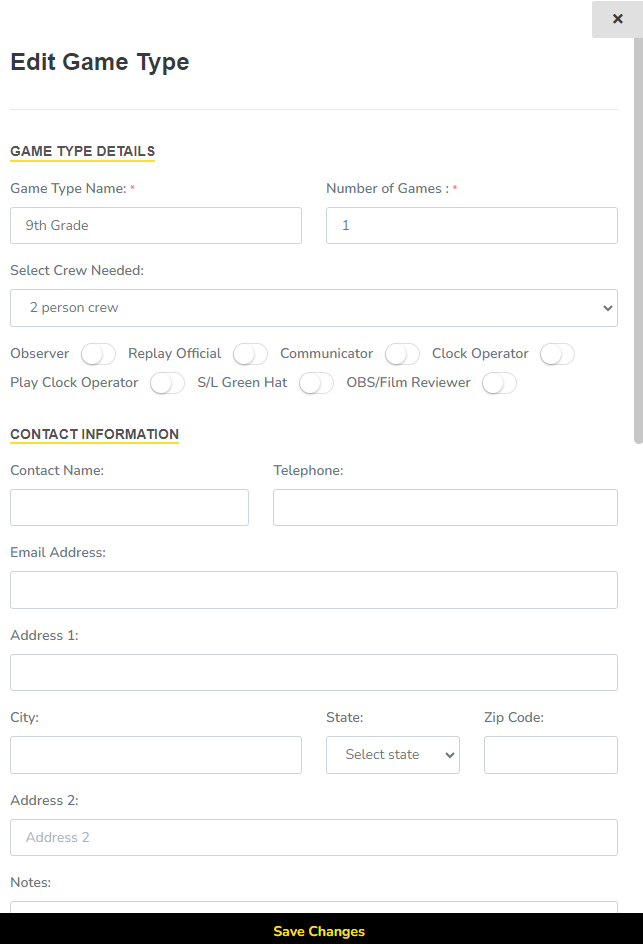
Task: Select the City input field
Action: [x=156, y=755]
